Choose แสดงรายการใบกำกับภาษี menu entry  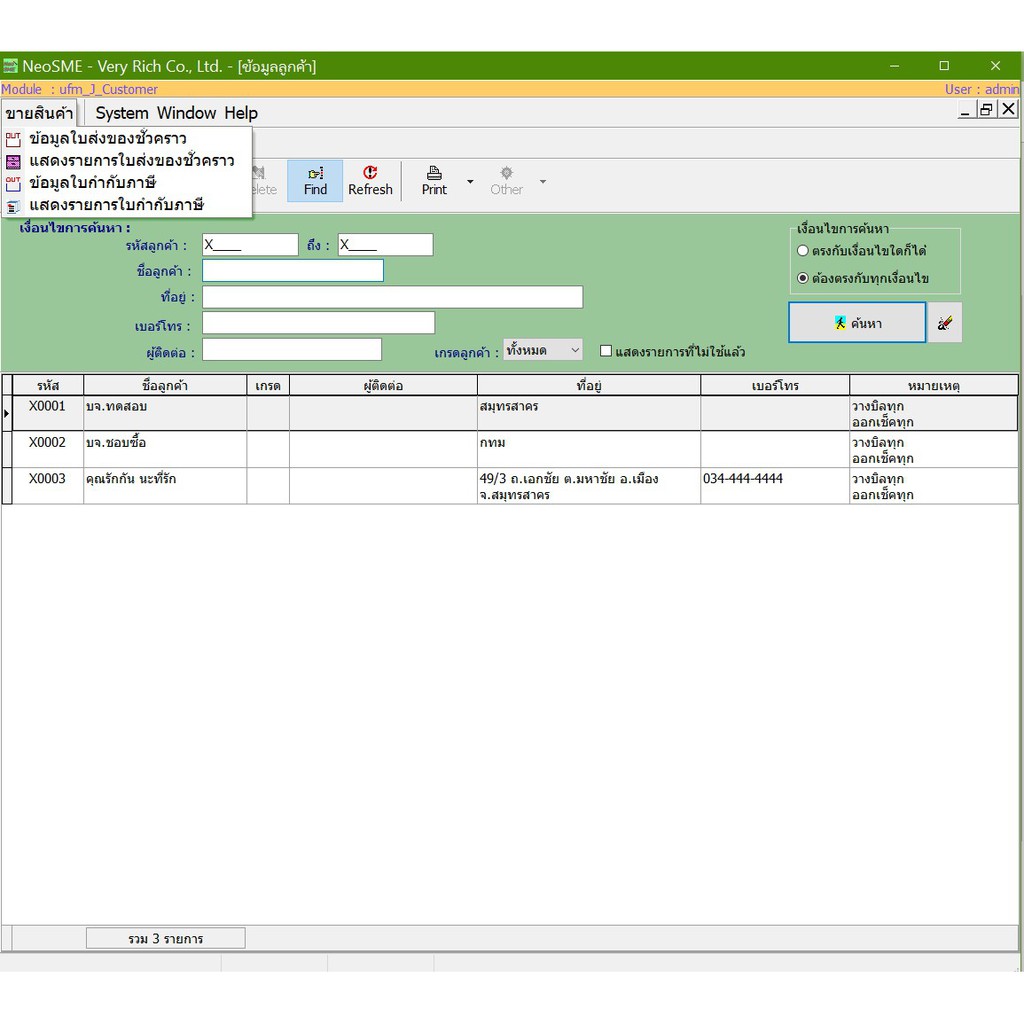(127, 205)
